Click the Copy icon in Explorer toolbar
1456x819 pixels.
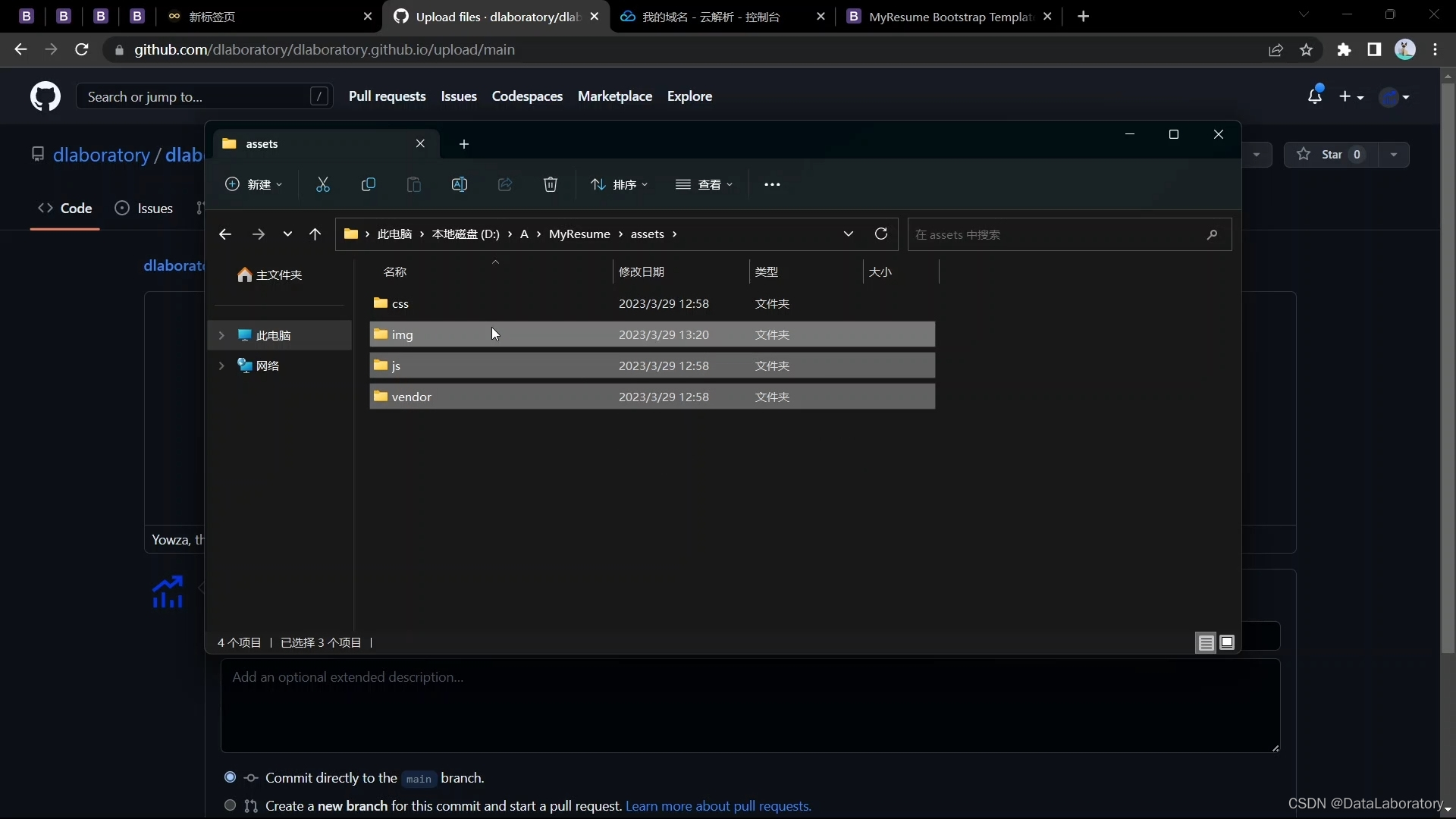point(369,184)
